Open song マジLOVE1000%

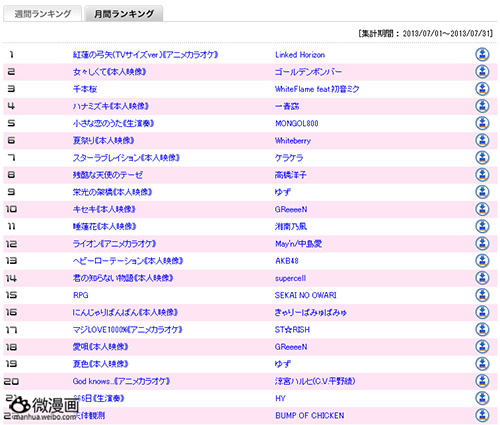(128, 330)
